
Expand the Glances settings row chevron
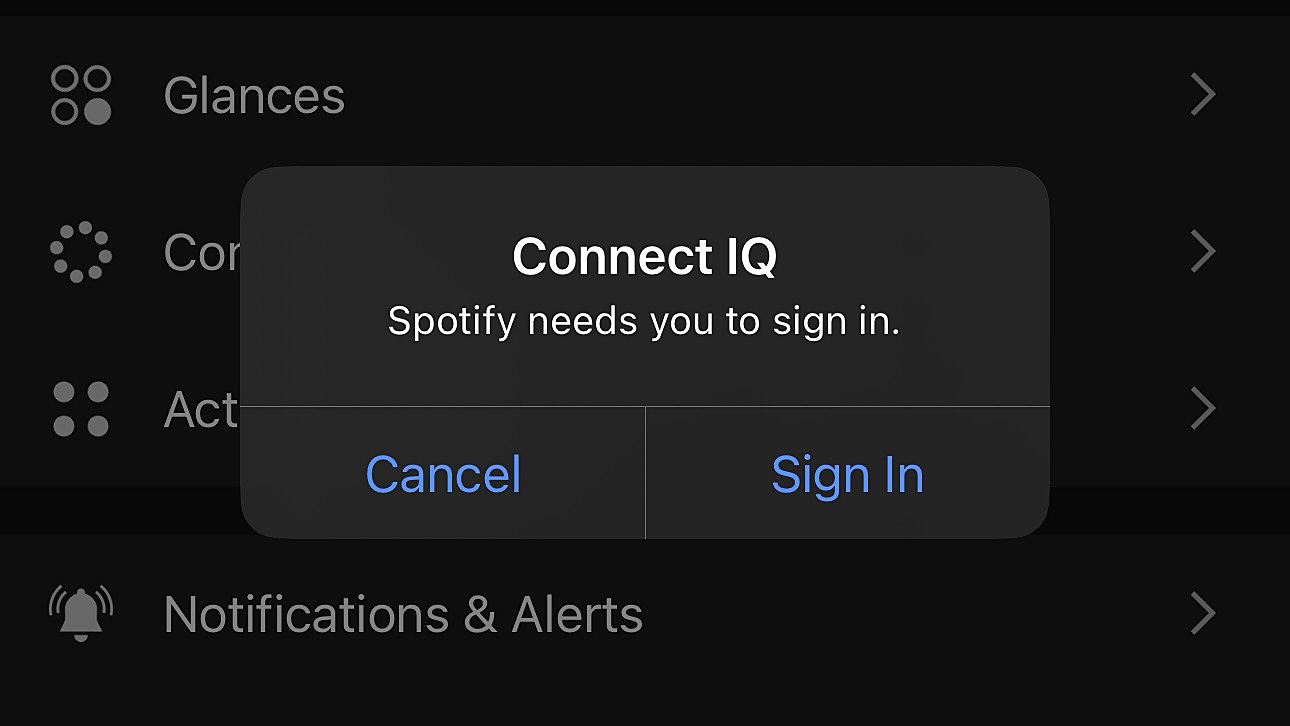tap(1201, 94)
